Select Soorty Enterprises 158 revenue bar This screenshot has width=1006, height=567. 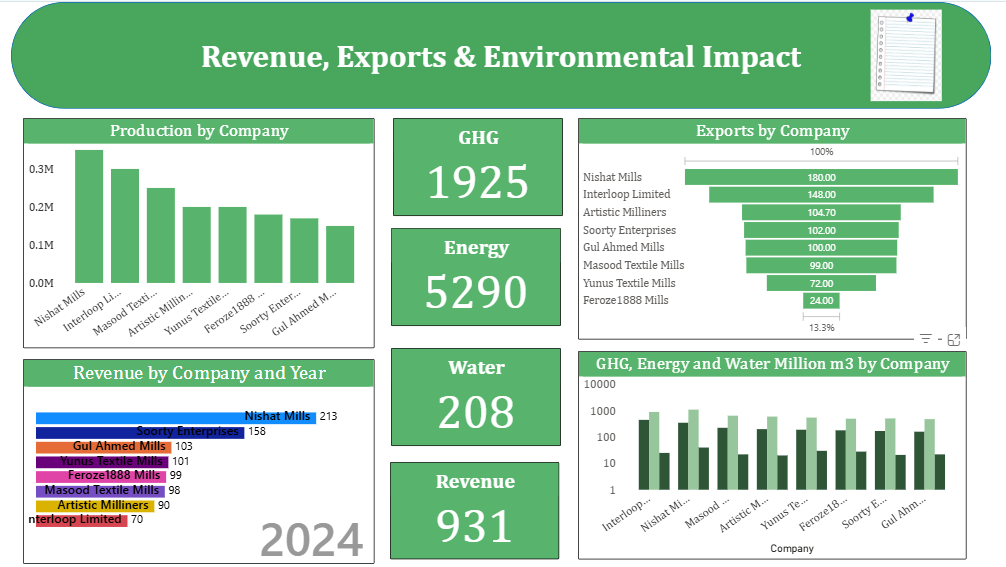coord(140,432)
